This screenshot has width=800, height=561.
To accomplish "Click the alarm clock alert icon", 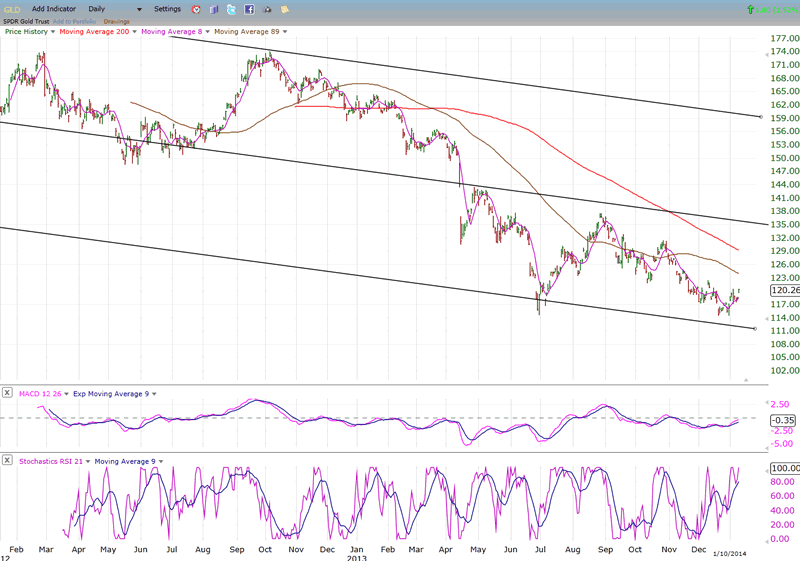I will click(x=196, y=9).
